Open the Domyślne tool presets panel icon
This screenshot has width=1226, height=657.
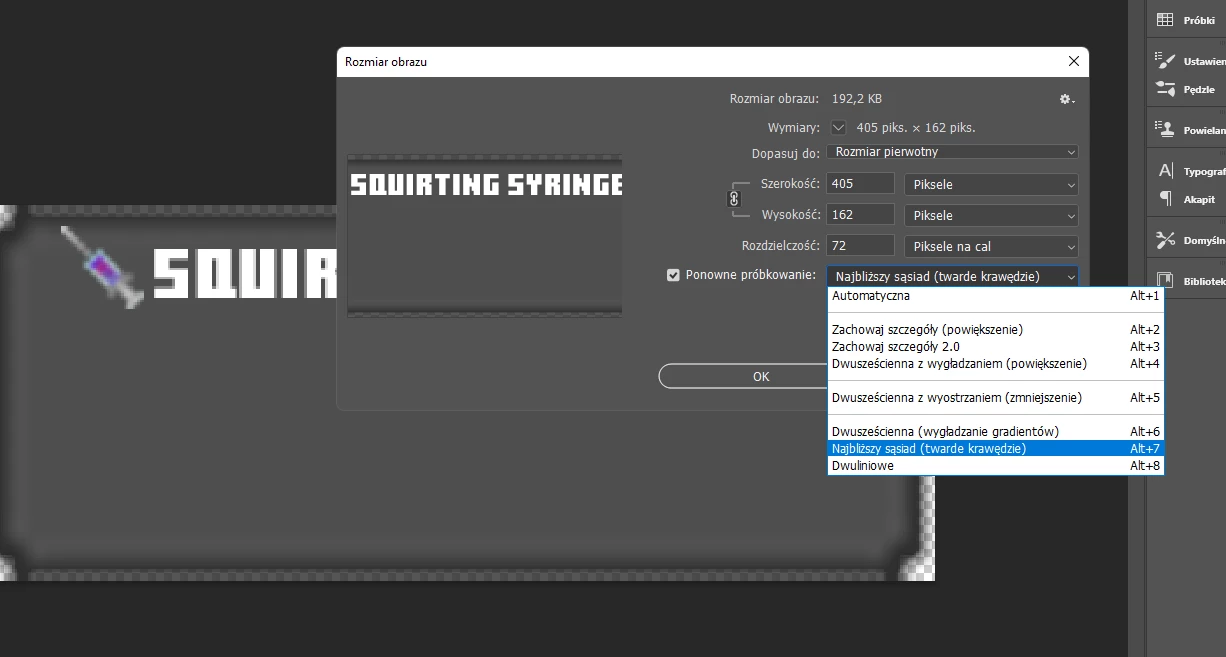1165,240
